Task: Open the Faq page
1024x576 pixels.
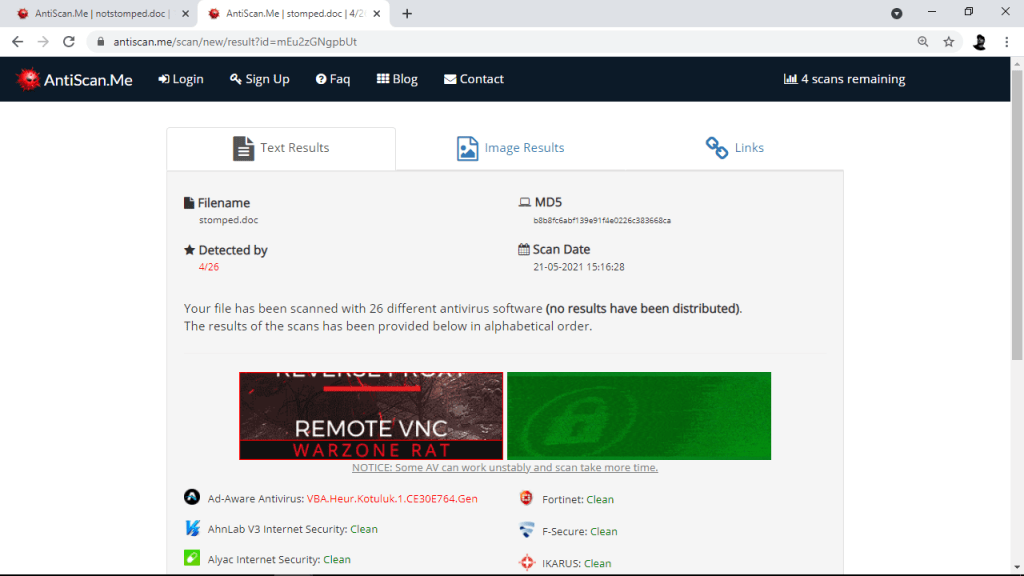Action: click(x=333, y=79)
